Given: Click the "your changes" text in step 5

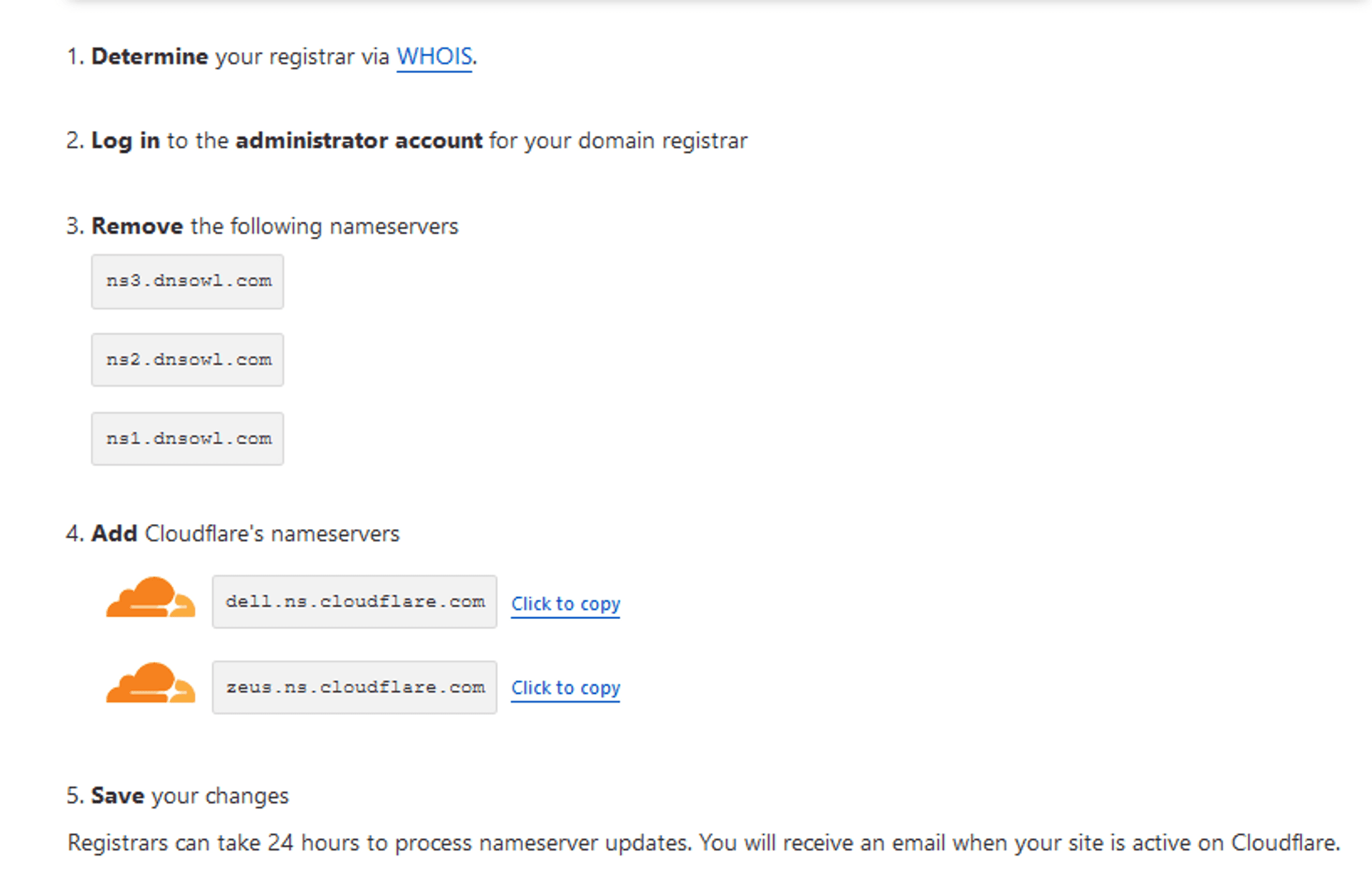Looking at the screenshot, I should tap(220, 796).
